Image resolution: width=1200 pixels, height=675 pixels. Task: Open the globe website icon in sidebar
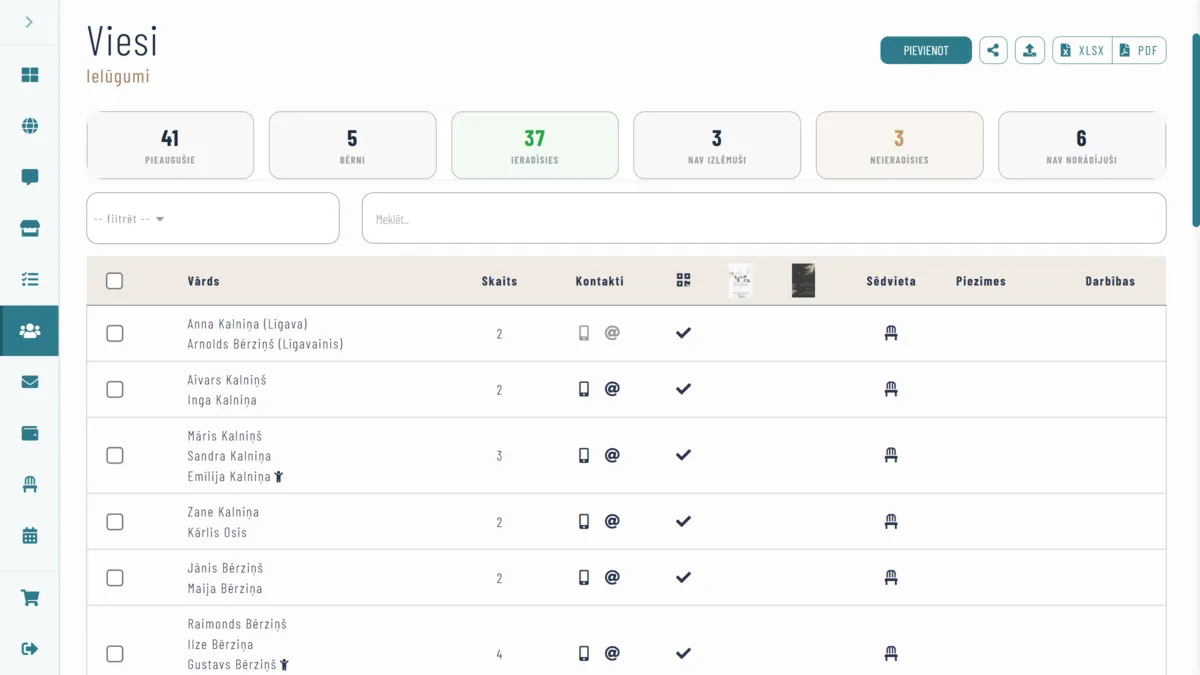tap(30, 126)
